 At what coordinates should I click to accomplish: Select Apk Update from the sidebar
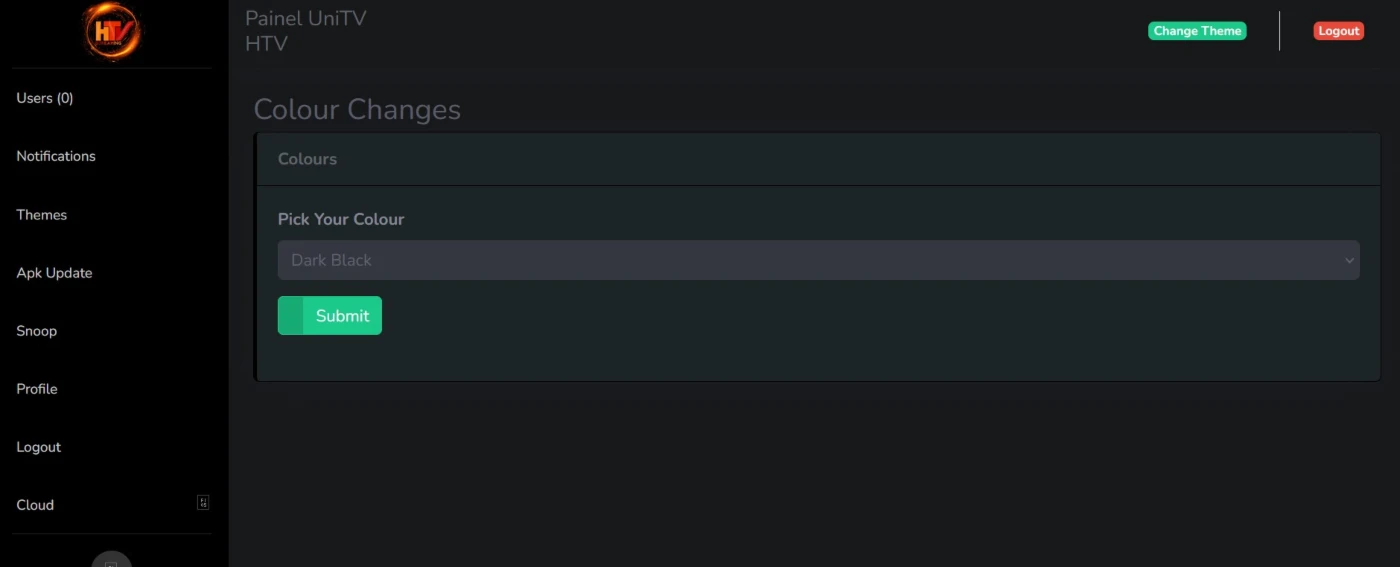point(54,273)
